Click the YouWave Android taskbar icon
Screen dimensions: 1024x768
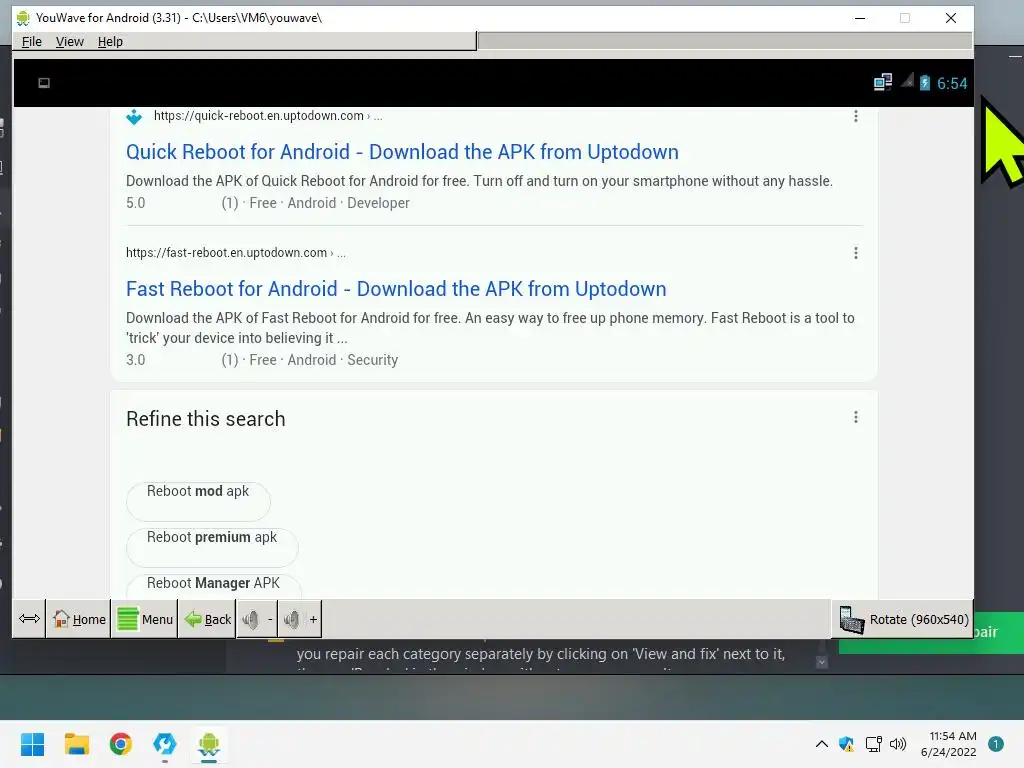[x=209, y=744]
